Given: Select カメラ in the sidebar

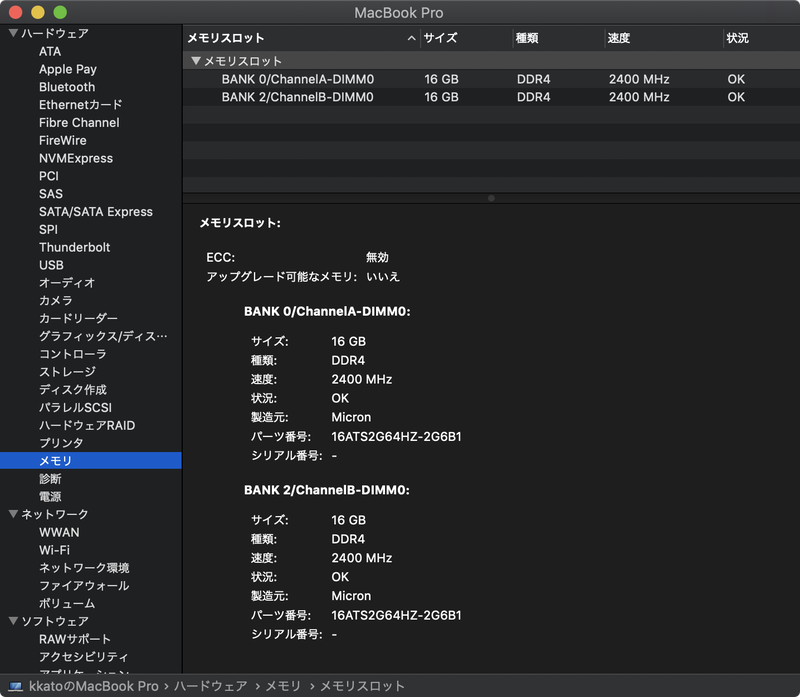Looking at the screenshot, I should click(56, 301).
